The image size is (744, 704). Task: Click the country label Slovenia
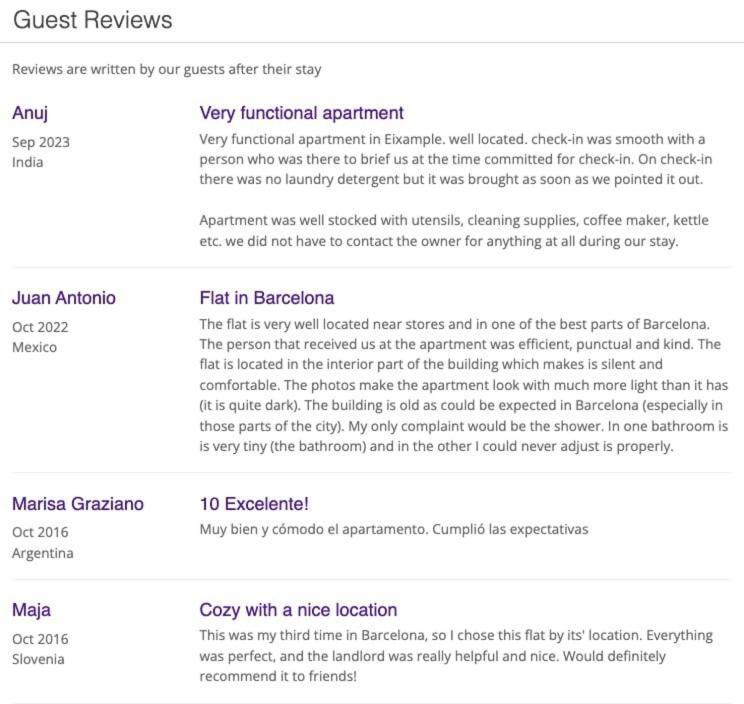pos(38,659)
